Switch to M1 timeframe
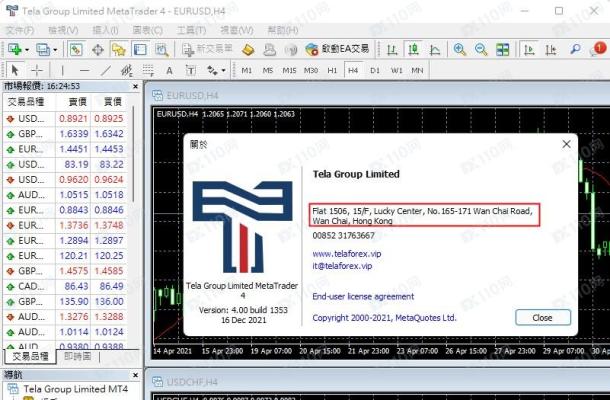610x400 pixels. [x=247, y=70]
